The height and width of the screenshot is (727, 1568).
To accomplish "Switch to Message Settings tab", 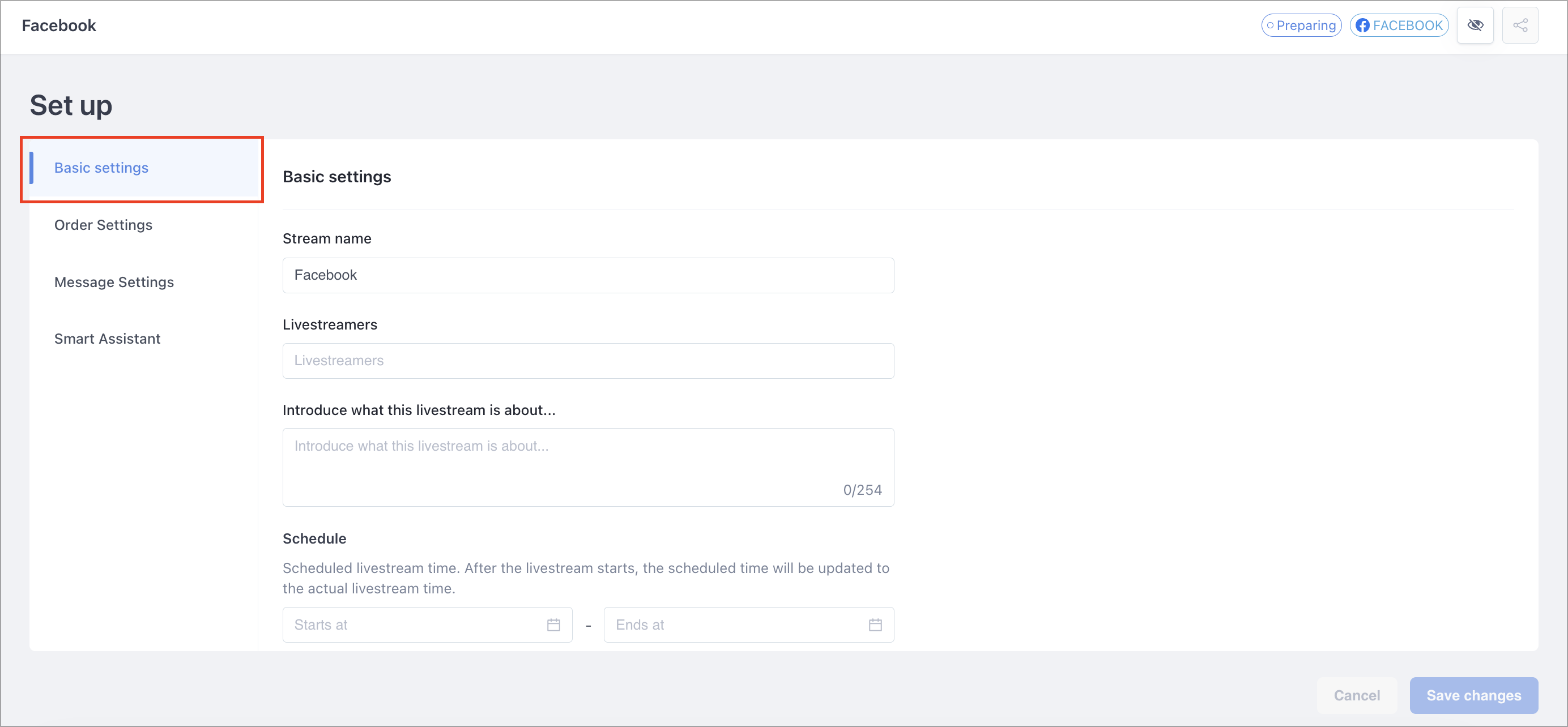I will pos(143,283).
